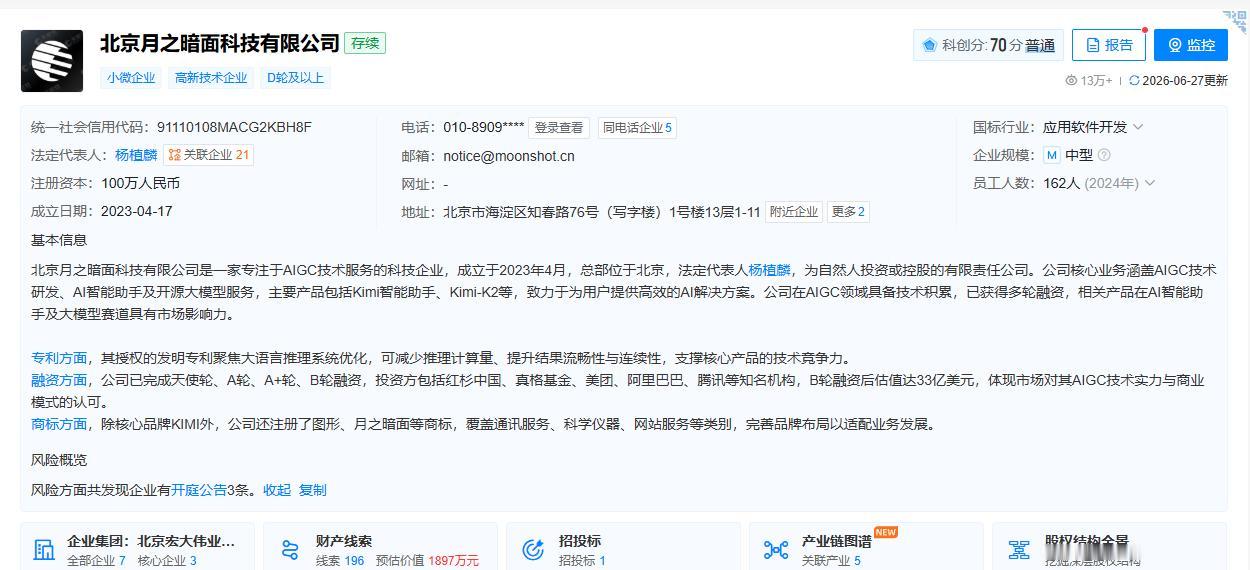The image size is (1250, 570).
Task: Open the 报告 report button
Action: (1109, 45)
